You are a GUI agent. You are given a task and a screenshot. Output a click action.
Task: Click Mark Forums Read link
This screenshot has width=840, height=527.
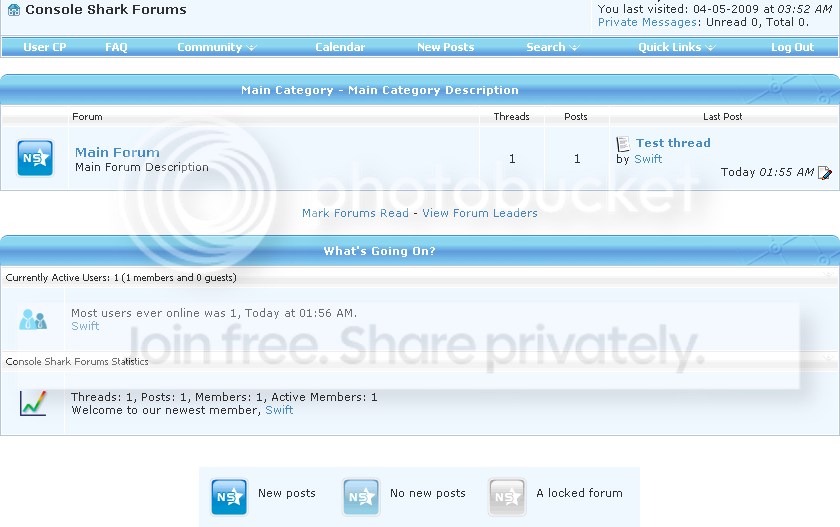(355, 213)
